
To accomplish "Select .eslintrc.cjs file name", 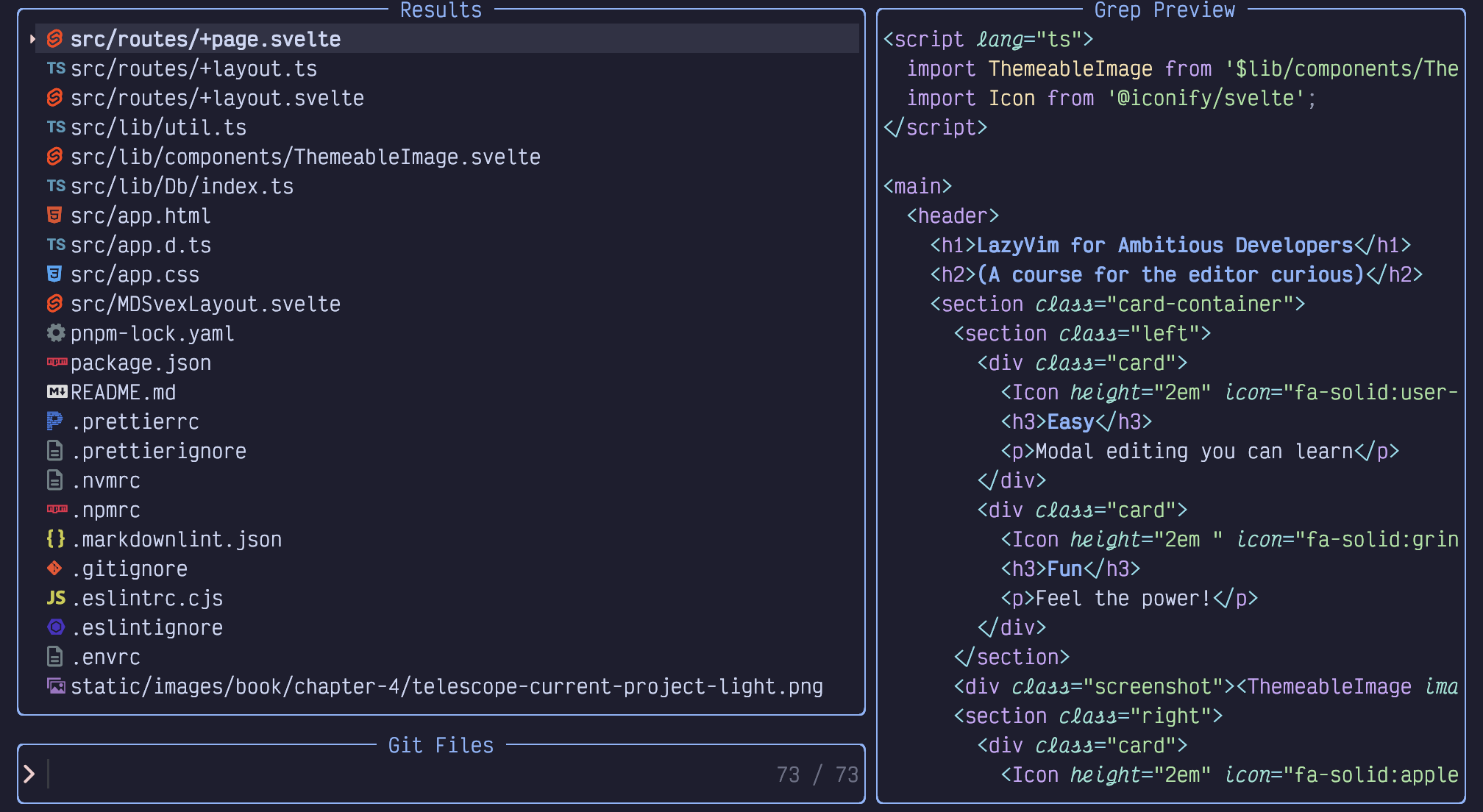I will [x=146, y=598].
